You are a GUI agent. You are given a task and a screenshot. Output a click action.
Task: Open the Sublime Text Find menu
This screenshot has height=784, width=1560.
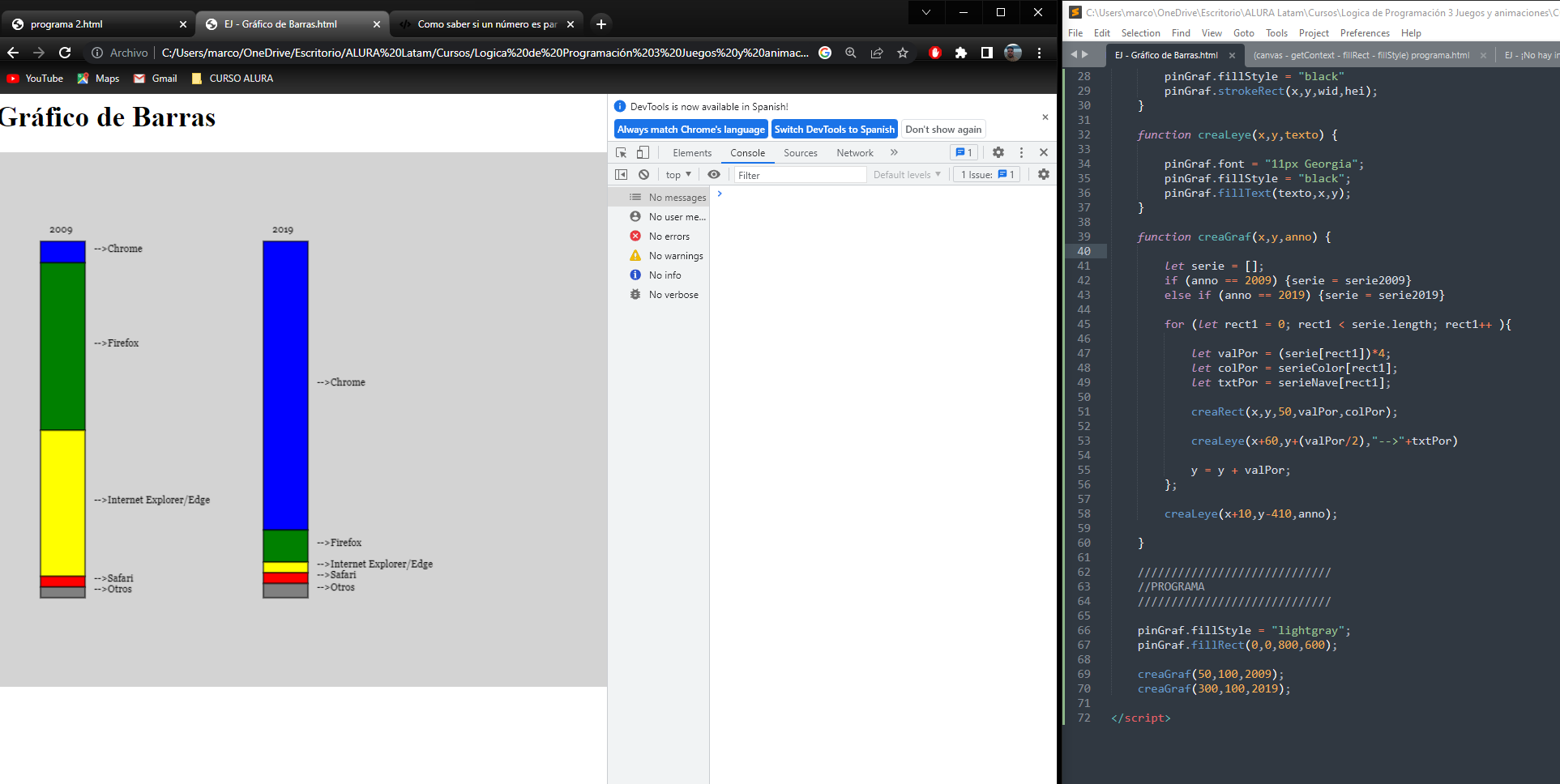coord(1181,33)
